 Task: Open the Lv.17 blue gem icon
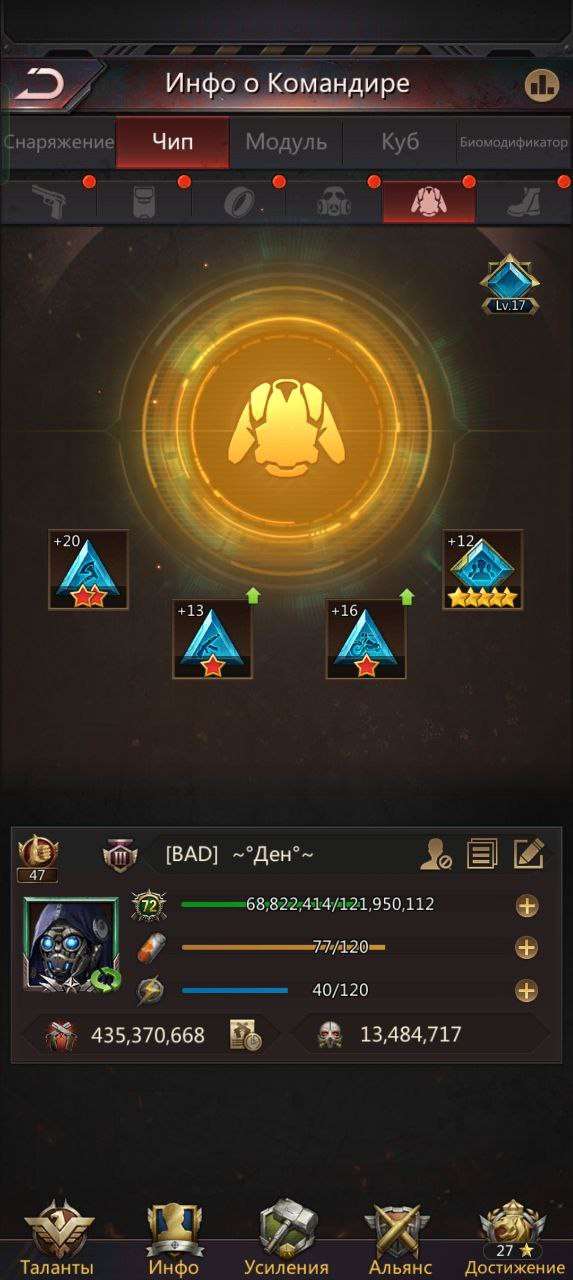coord(510,284)
